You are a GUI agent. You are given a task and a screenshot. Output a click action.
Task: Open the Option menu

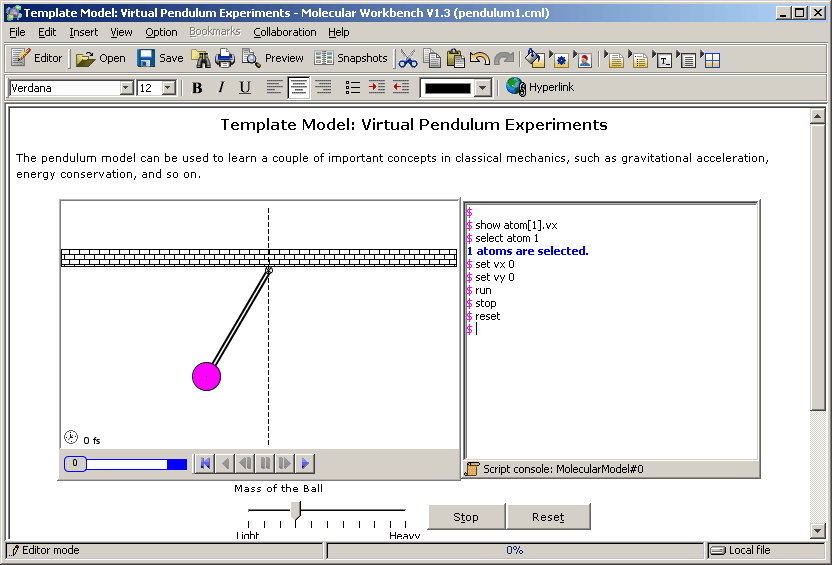[x=161, y=32]
